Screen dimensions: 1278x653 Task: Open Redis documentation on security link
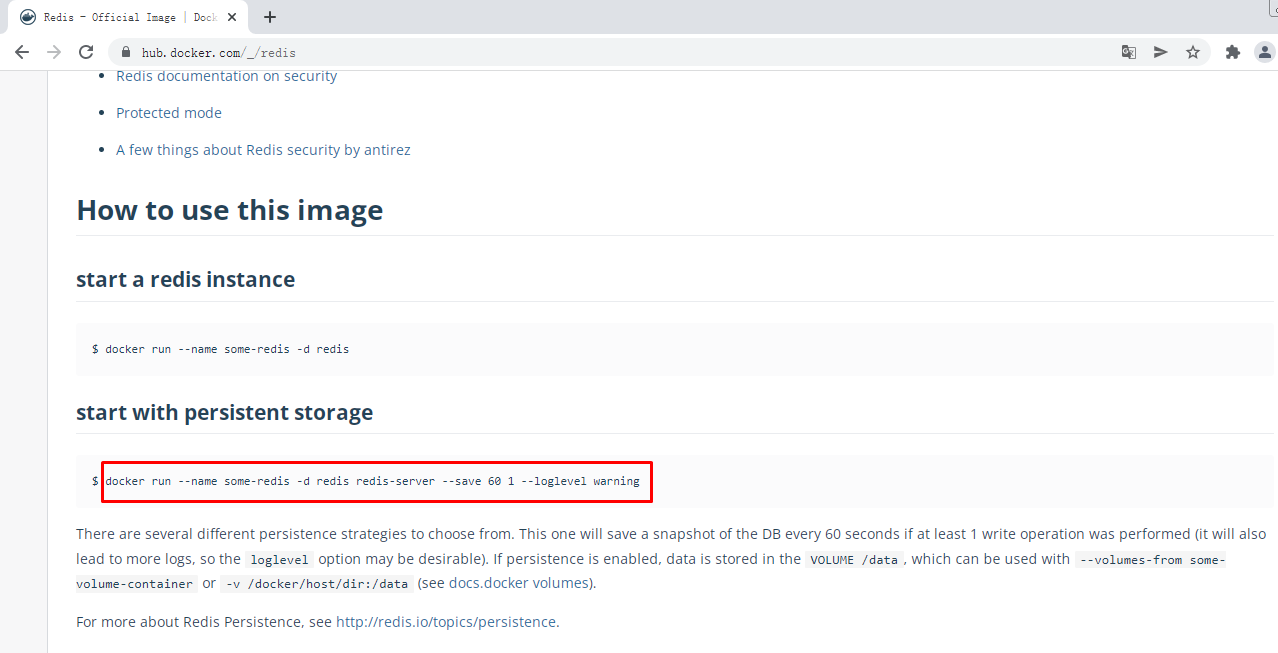click(226, 76)
